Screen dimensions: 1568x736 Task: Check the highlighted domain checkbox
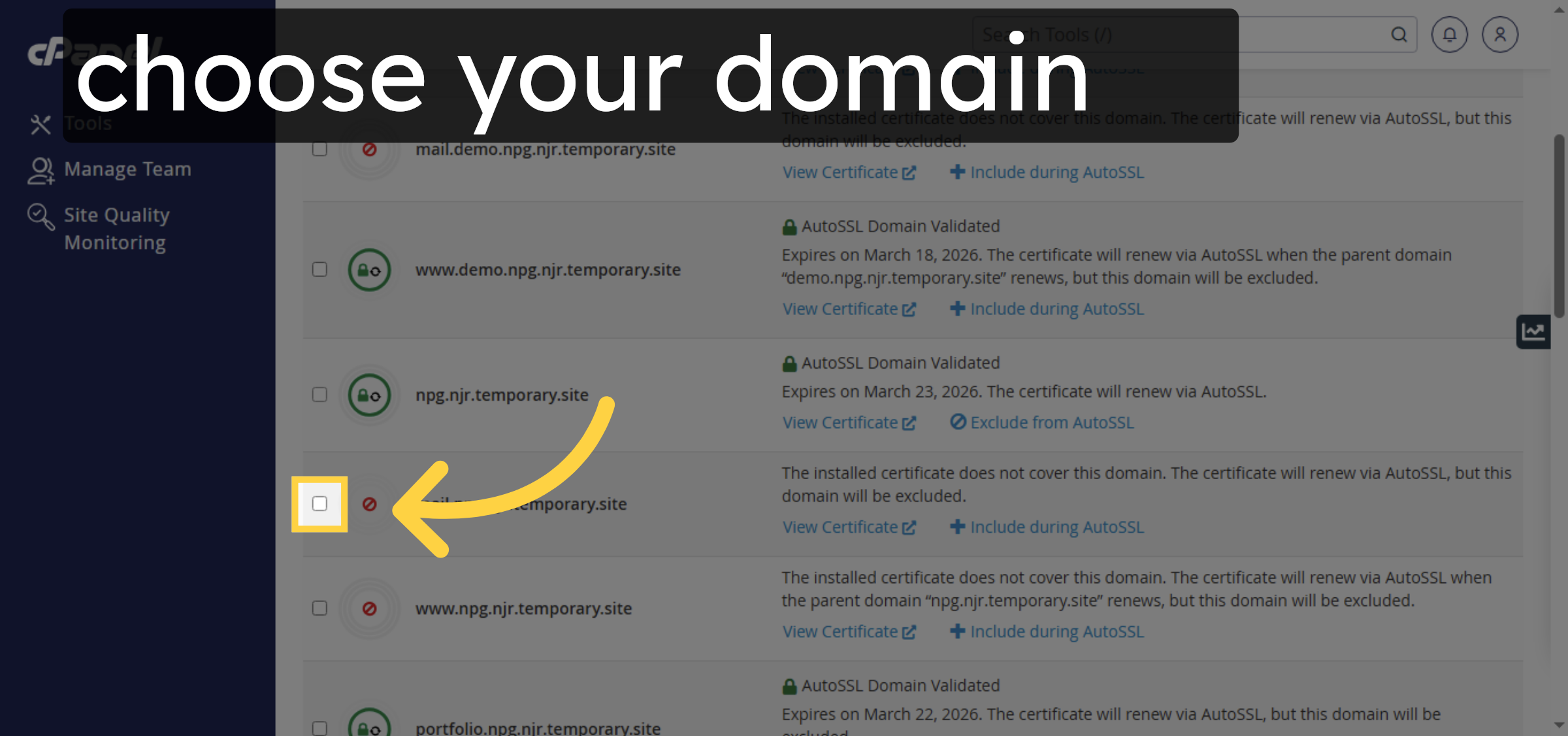point(319,504)
